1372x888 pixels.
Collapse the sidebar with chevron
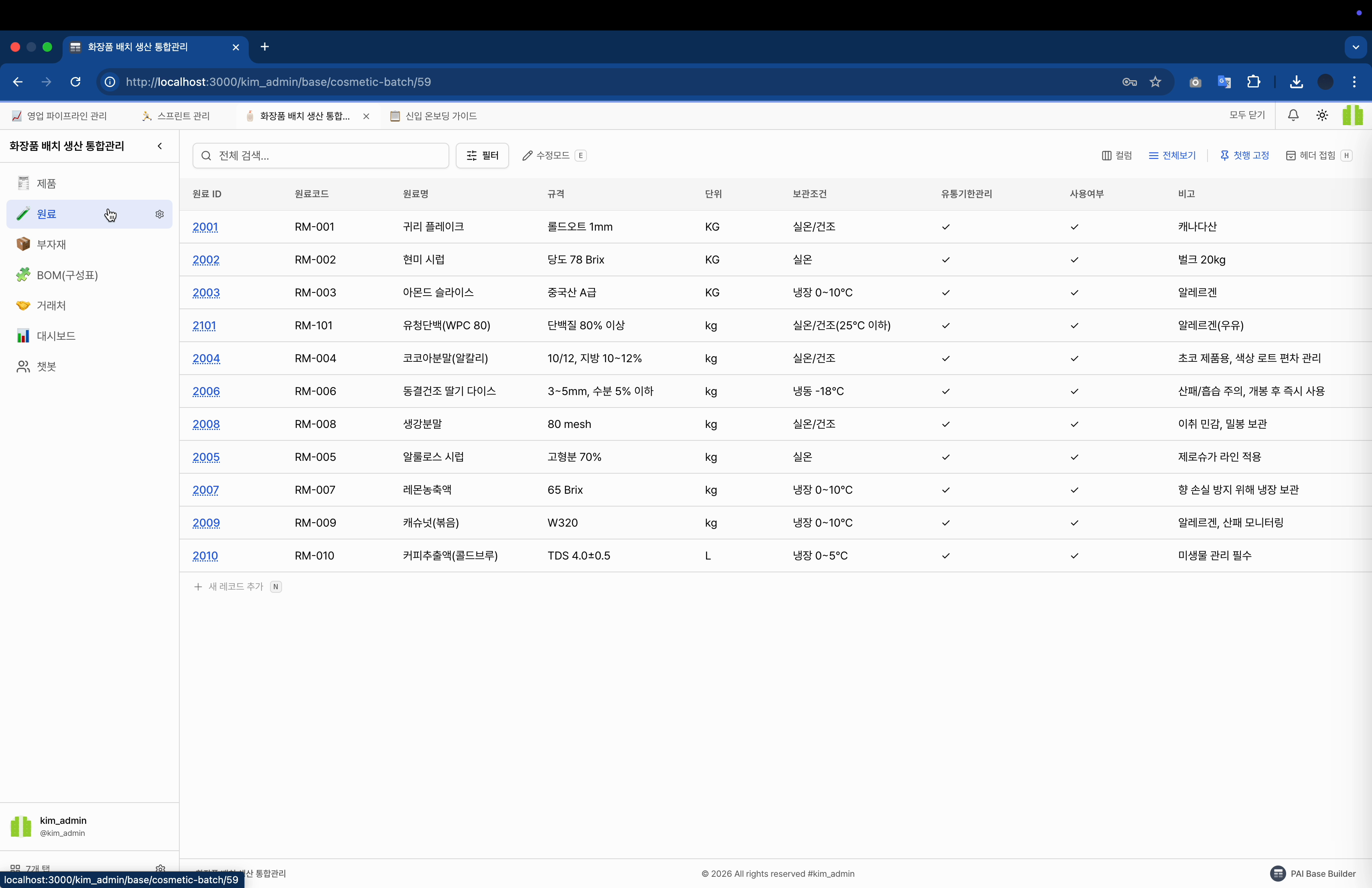tap(160, 146)
